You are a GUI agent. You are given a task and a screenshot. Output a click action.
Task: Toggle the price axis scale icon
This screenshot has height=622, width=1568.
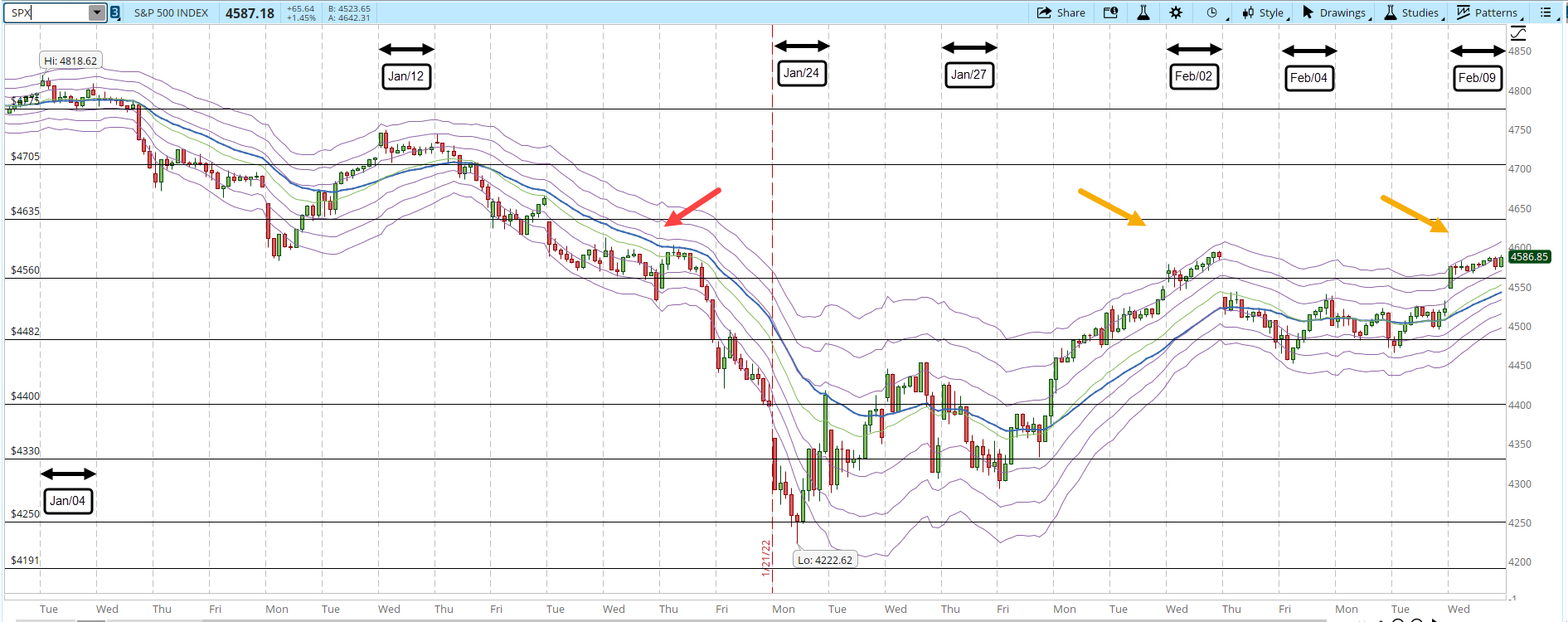1518,33
